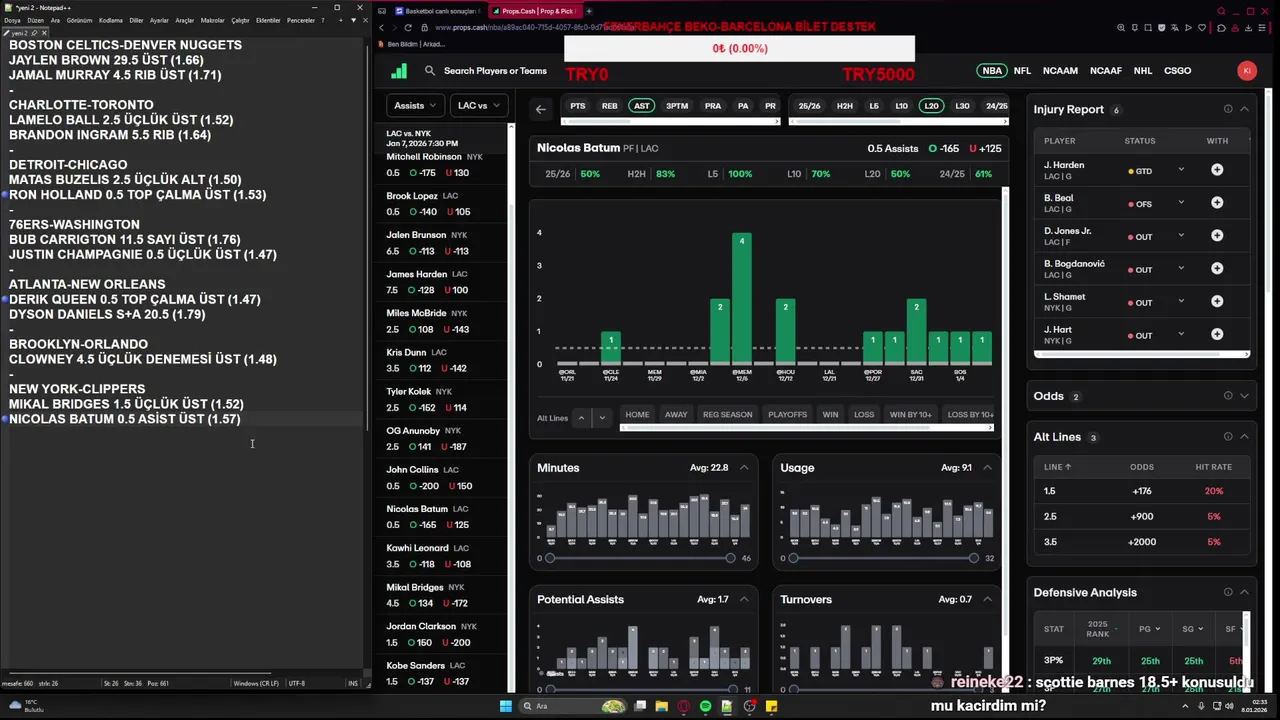
Task: Open a new browser tab
Action: pos(589,11)
